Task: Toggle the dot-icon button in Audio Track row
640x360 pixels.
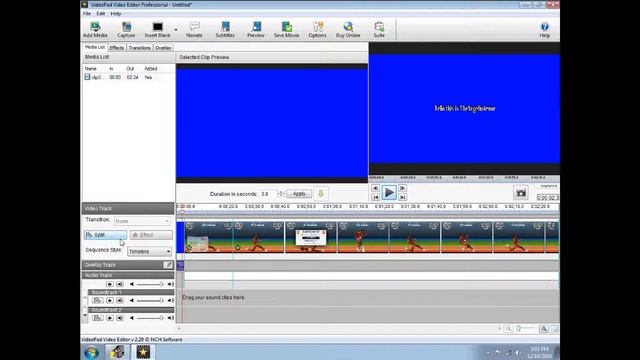Action: [x=109, y=284]
